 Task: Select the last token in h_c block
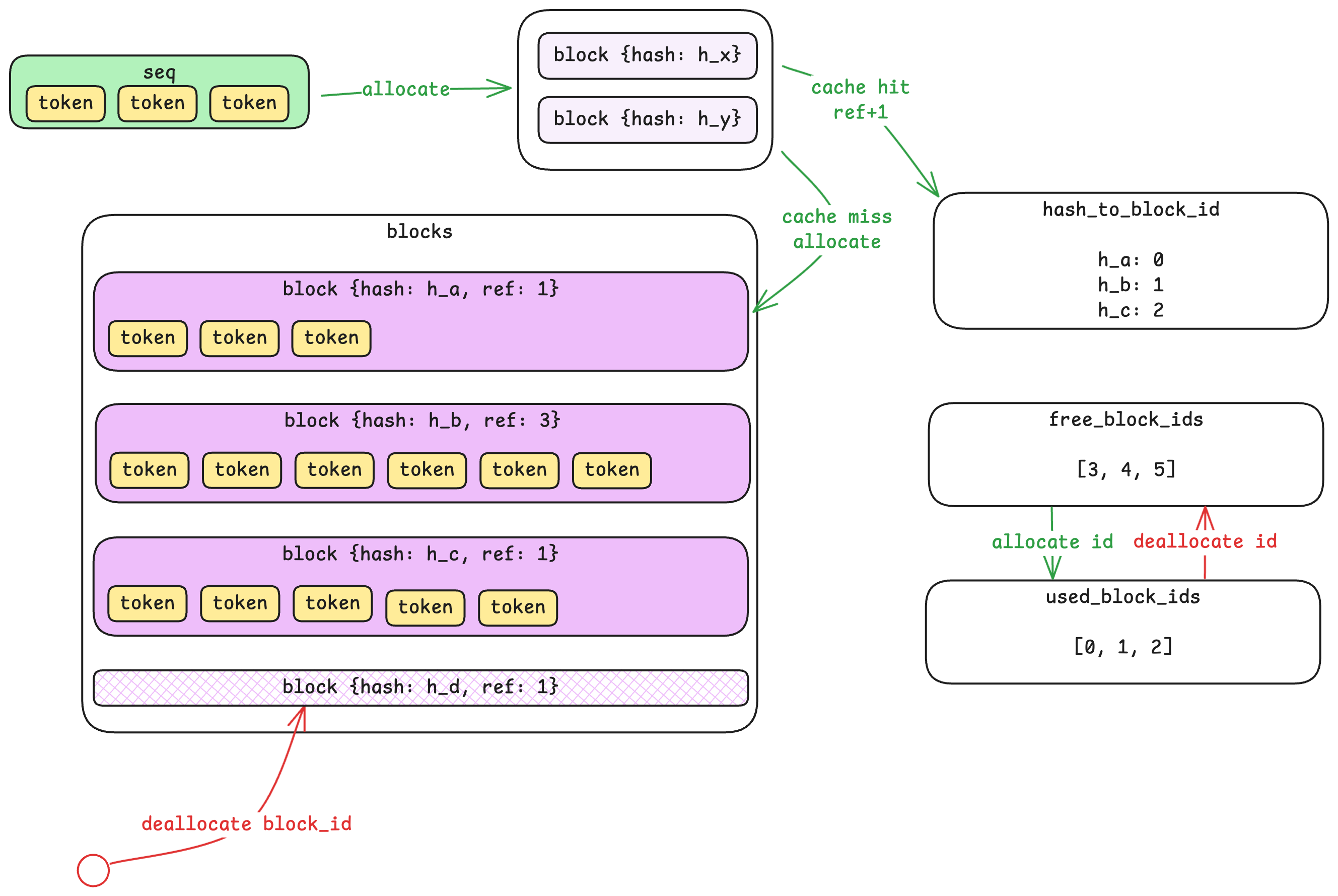pos(517,607)
